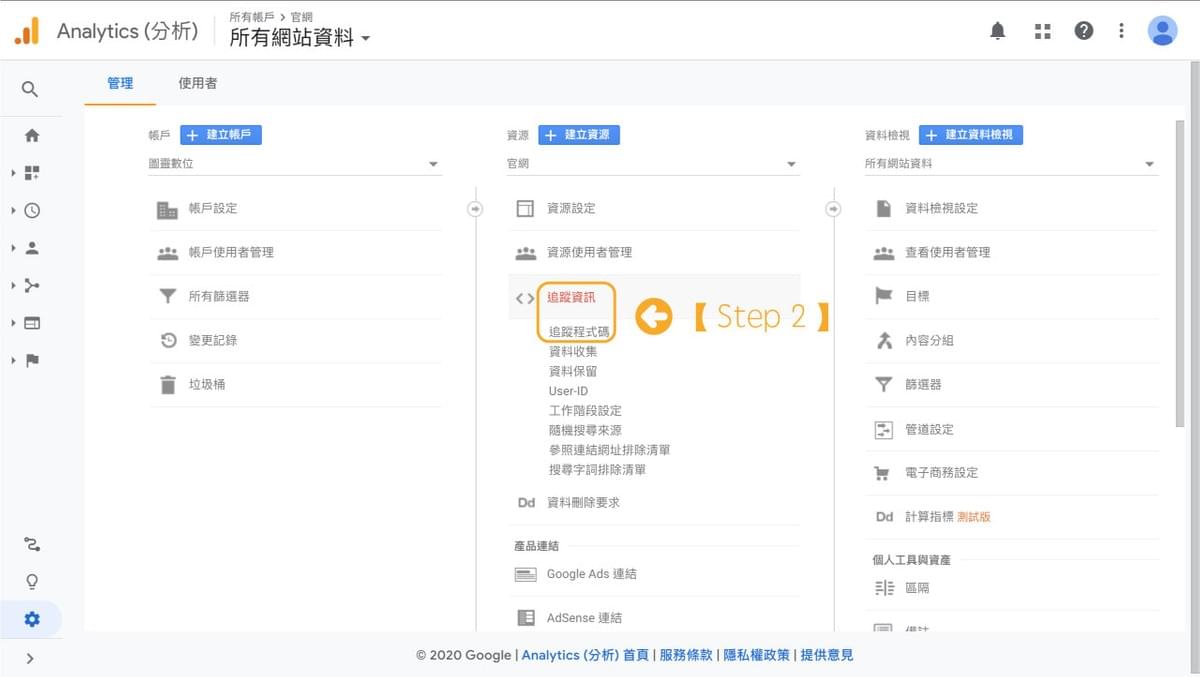
Task: Click the trash icon beside 垃圾桶
Action: point(168,384)
